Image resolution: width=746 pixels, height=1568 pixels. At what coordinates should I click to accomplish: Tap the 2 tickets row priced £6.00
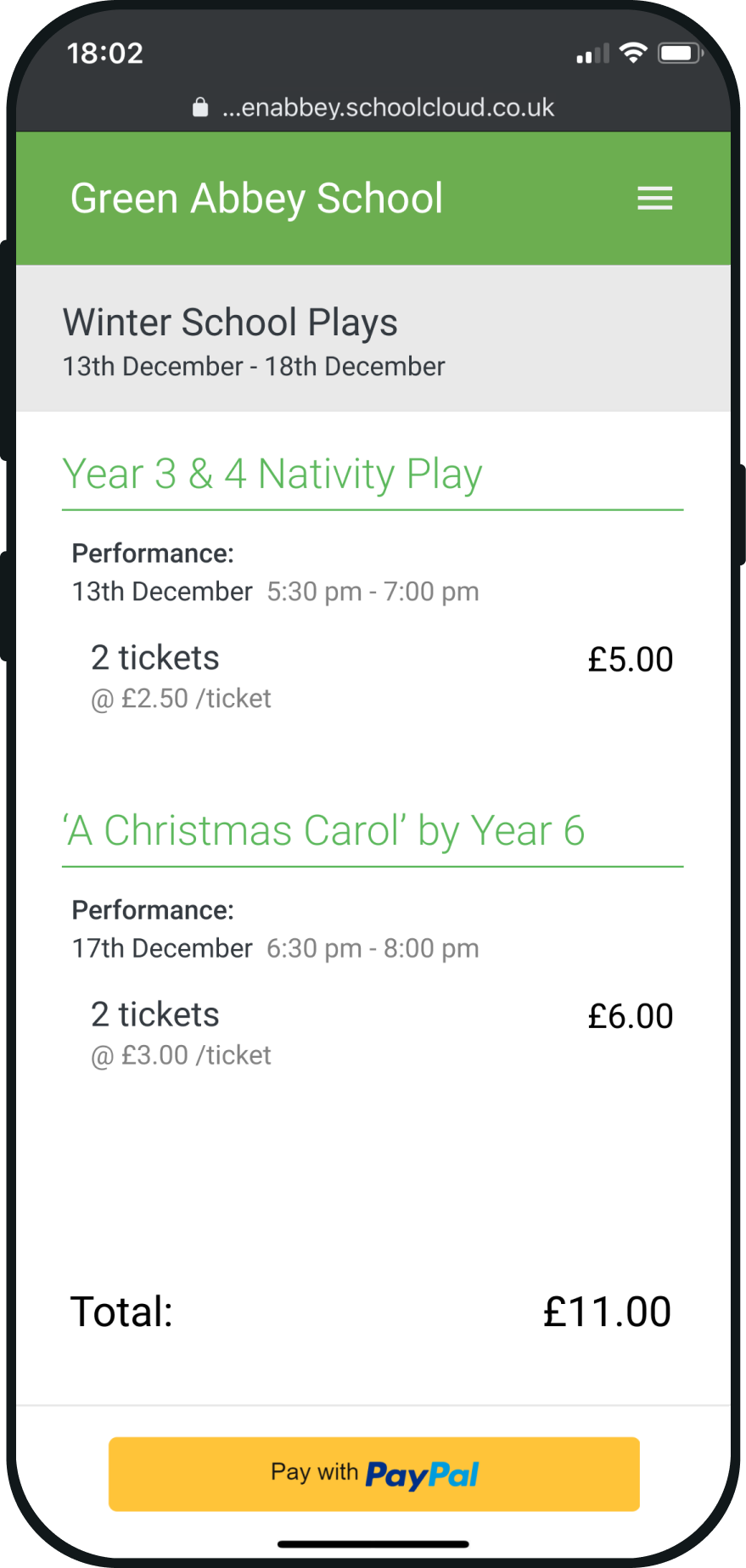382,1033
